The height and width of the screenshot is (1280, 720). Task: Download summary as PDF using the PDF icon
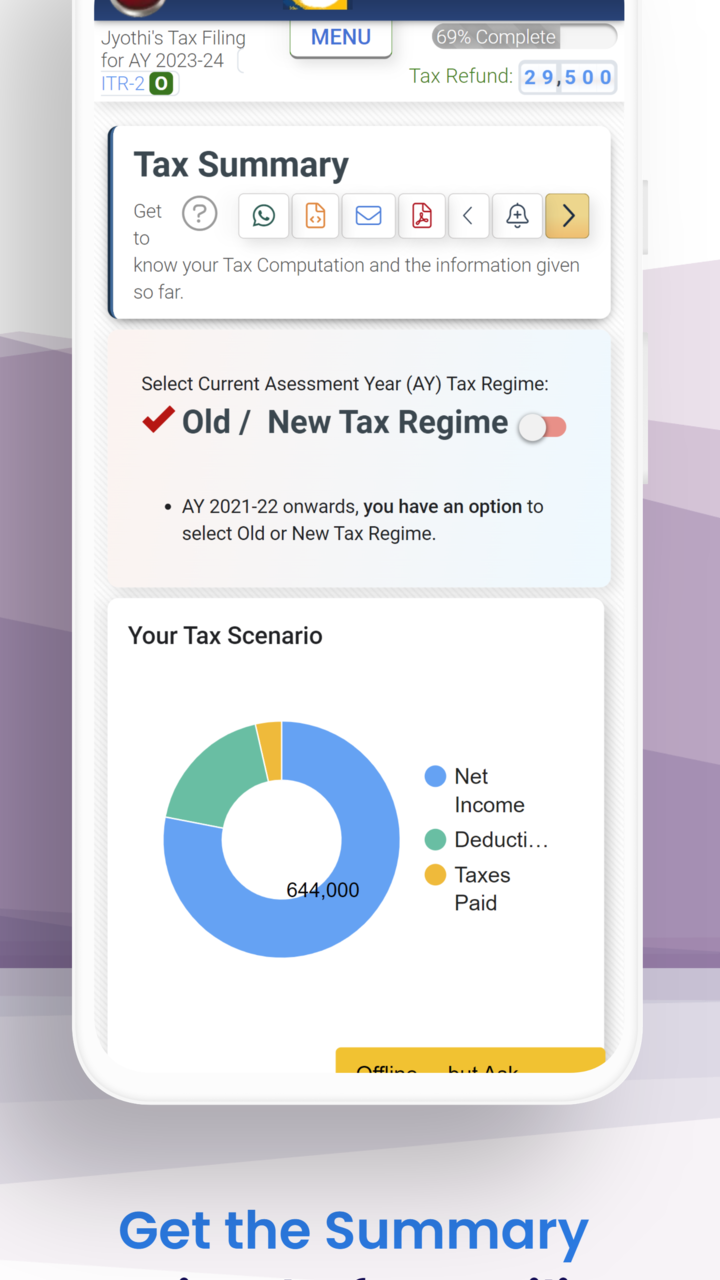(x=421, y=215)
